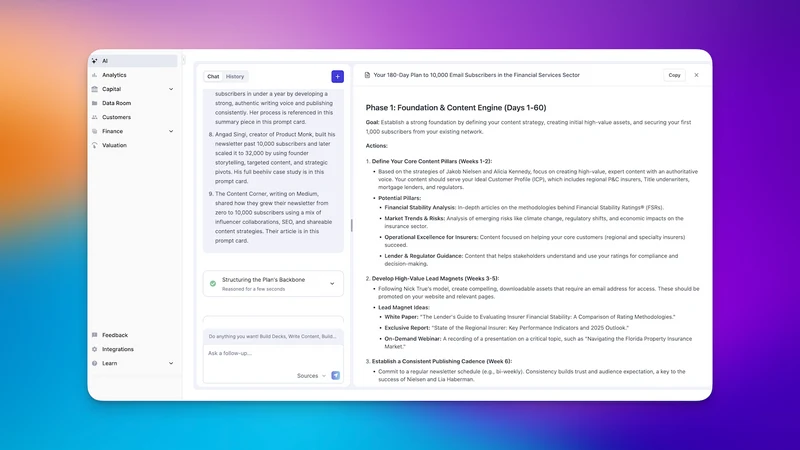Send the message with arrow button
800x450 pixels.
point(336,376)
